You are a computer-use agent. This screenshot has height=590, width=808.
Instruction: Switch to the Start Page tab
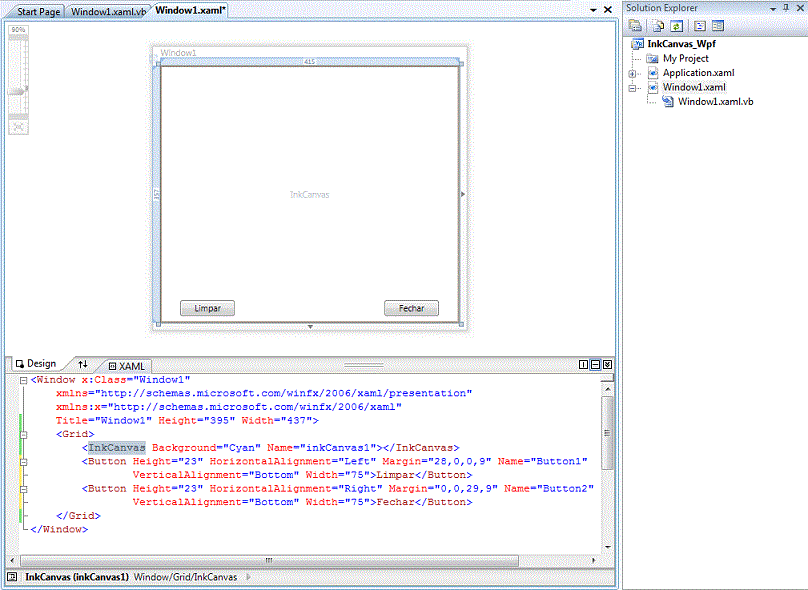(x=38, y=11)
